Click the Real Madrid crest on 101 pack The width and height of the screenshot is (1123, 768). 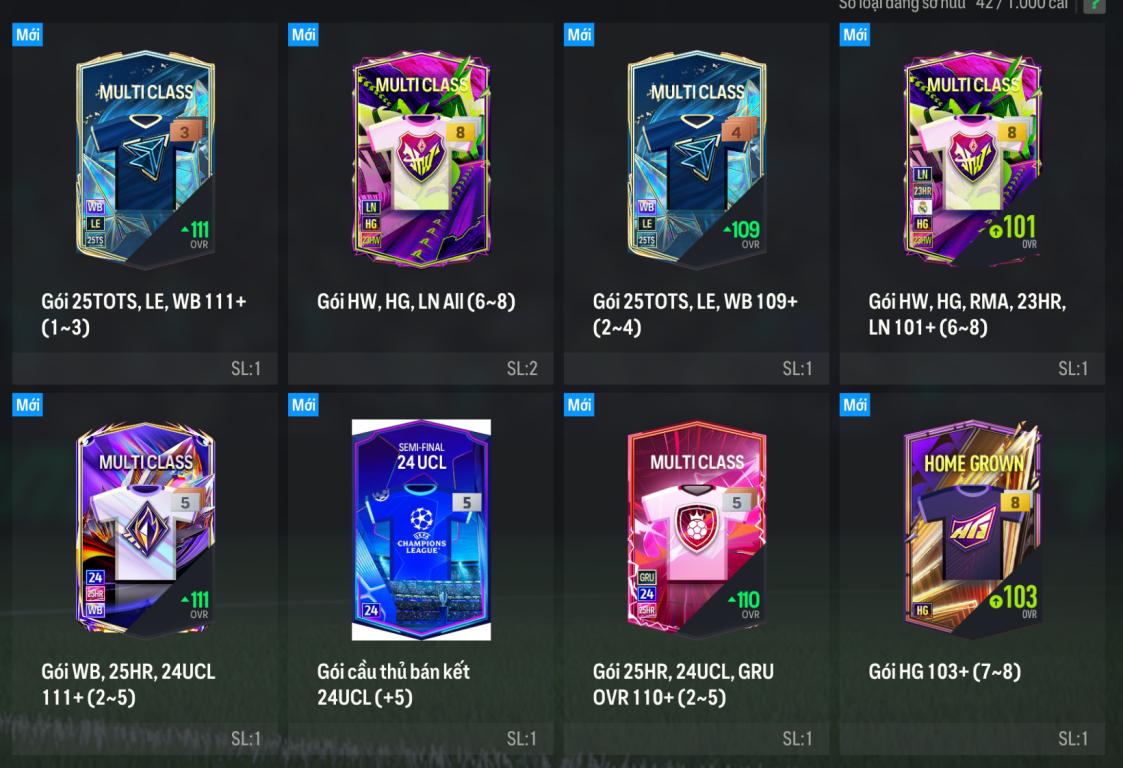coord(922,208)
